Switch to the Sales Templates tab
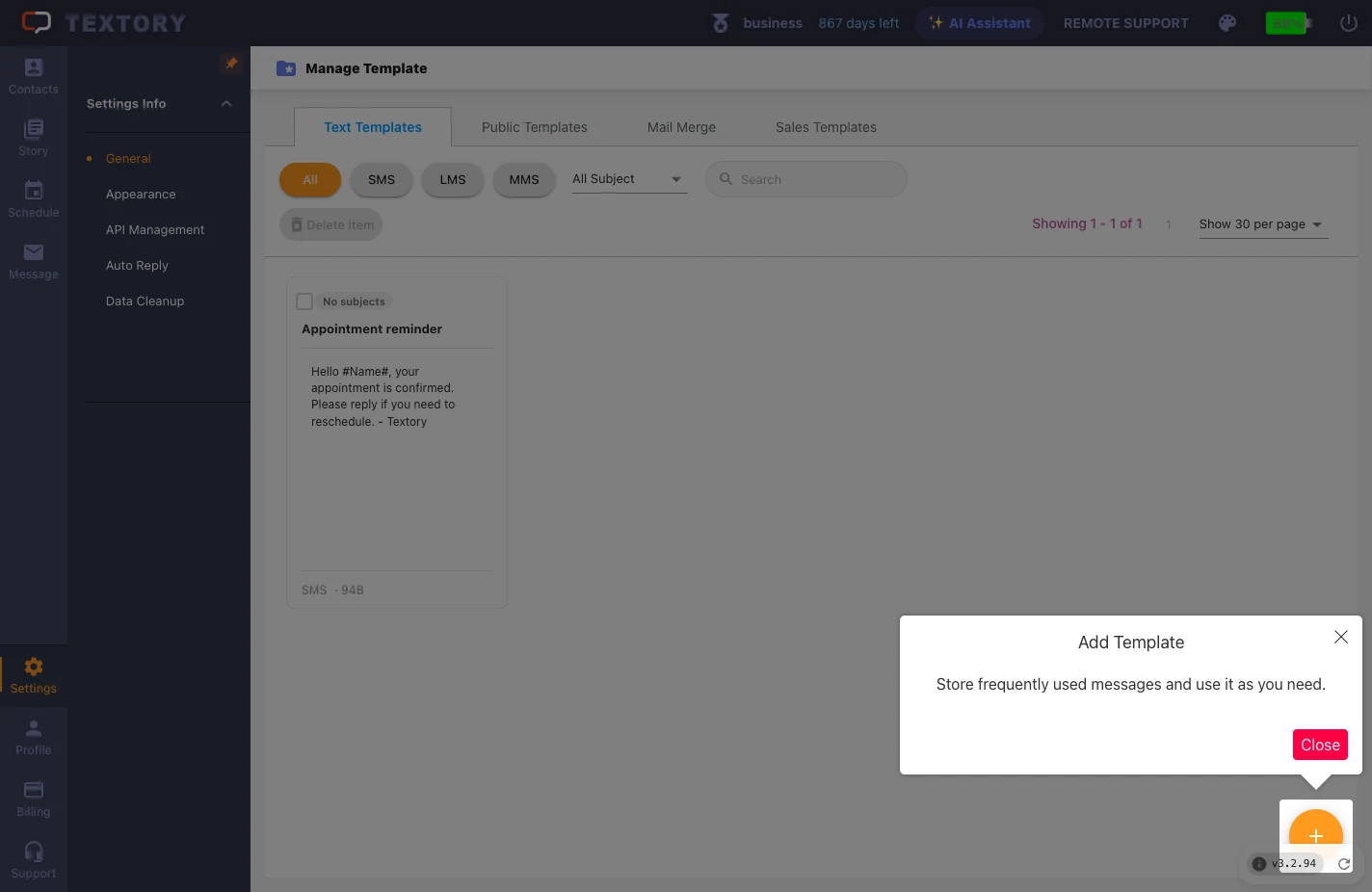 pyautogui.click(x=827, y=127)
